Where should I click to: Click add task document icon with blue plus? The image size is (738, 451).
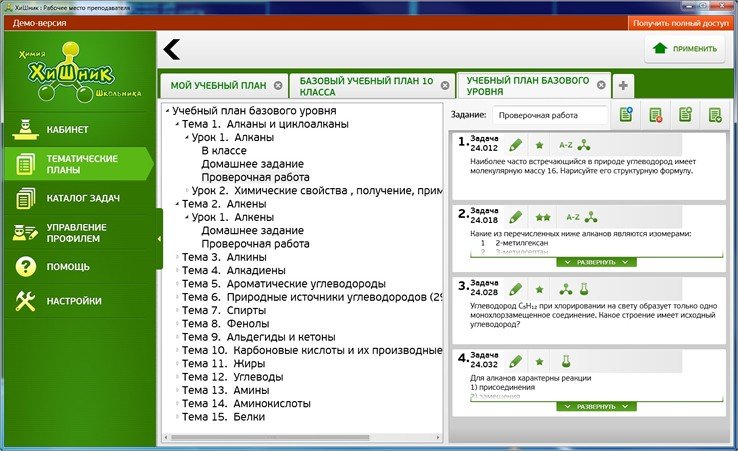pos(626,114)
